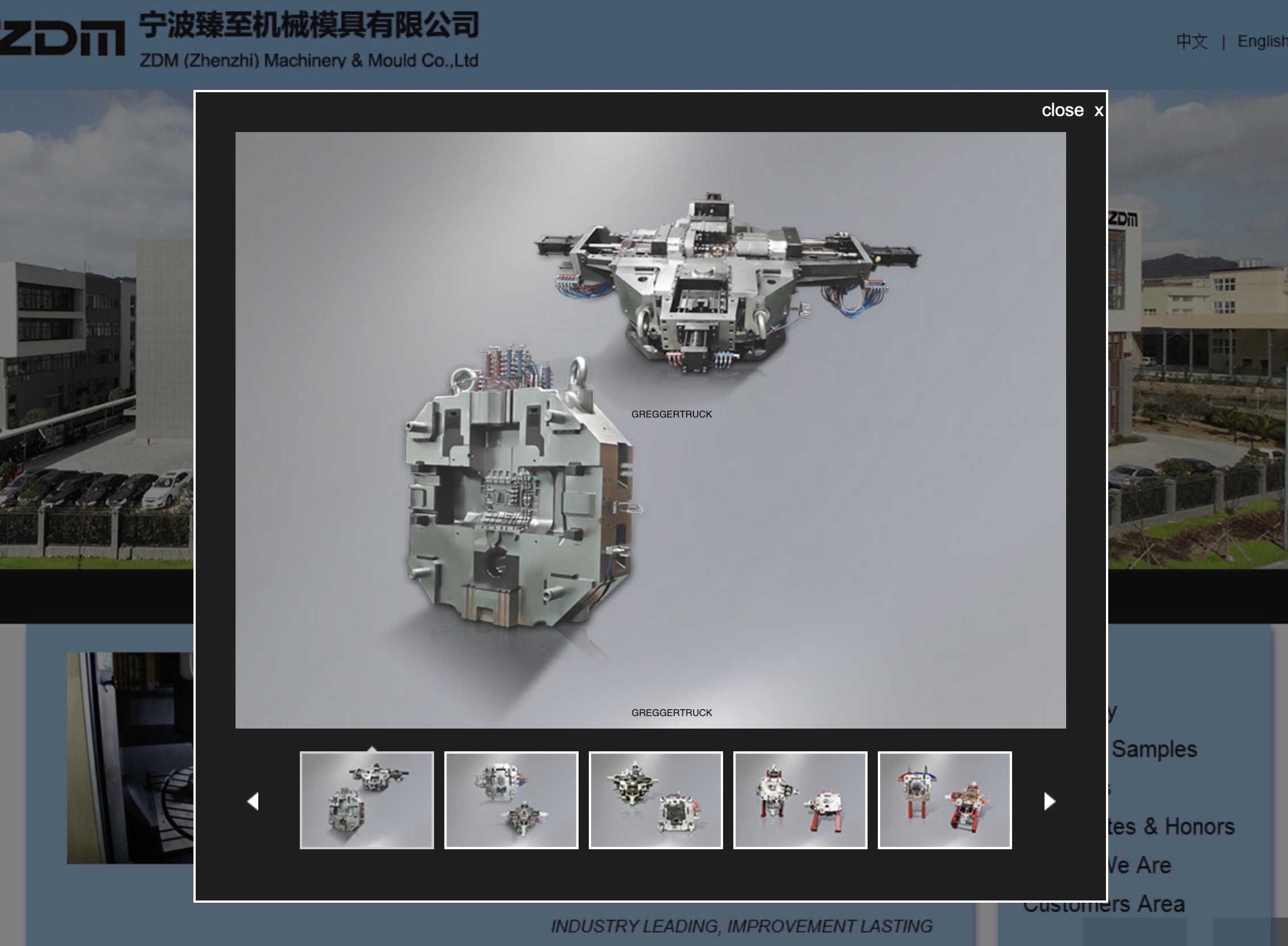Screen dimensions: 1288x946
Task: Switch site language to 中文
Action: pyautogui.click(x=1192, y=41)
